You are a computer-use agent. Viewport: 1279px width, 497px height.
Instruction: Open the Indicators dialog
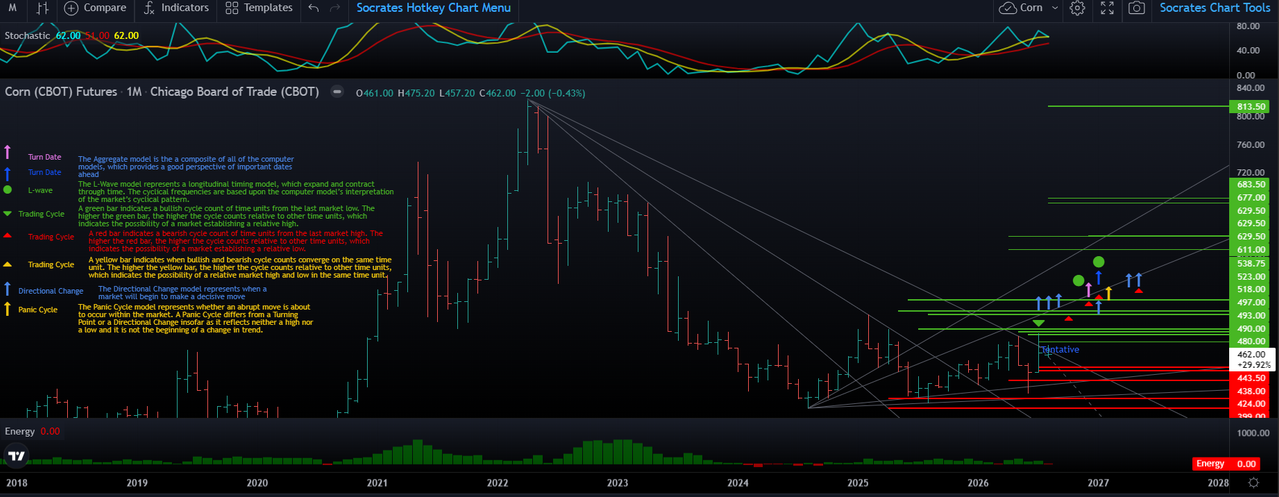point(177,8)
